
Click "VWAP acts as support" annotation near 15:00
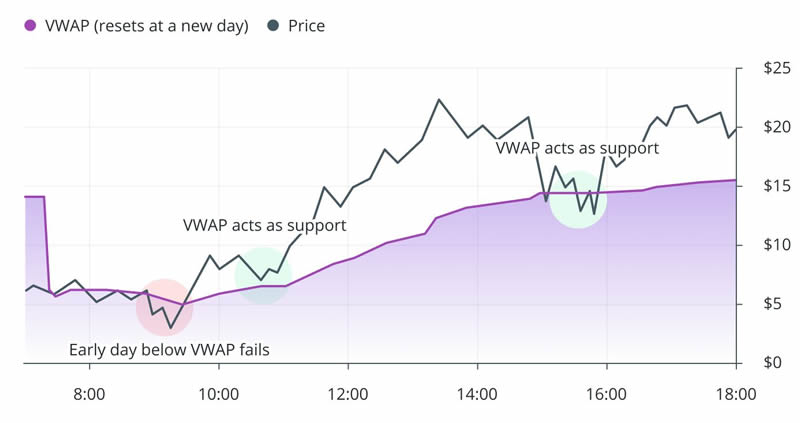point(577,148)
